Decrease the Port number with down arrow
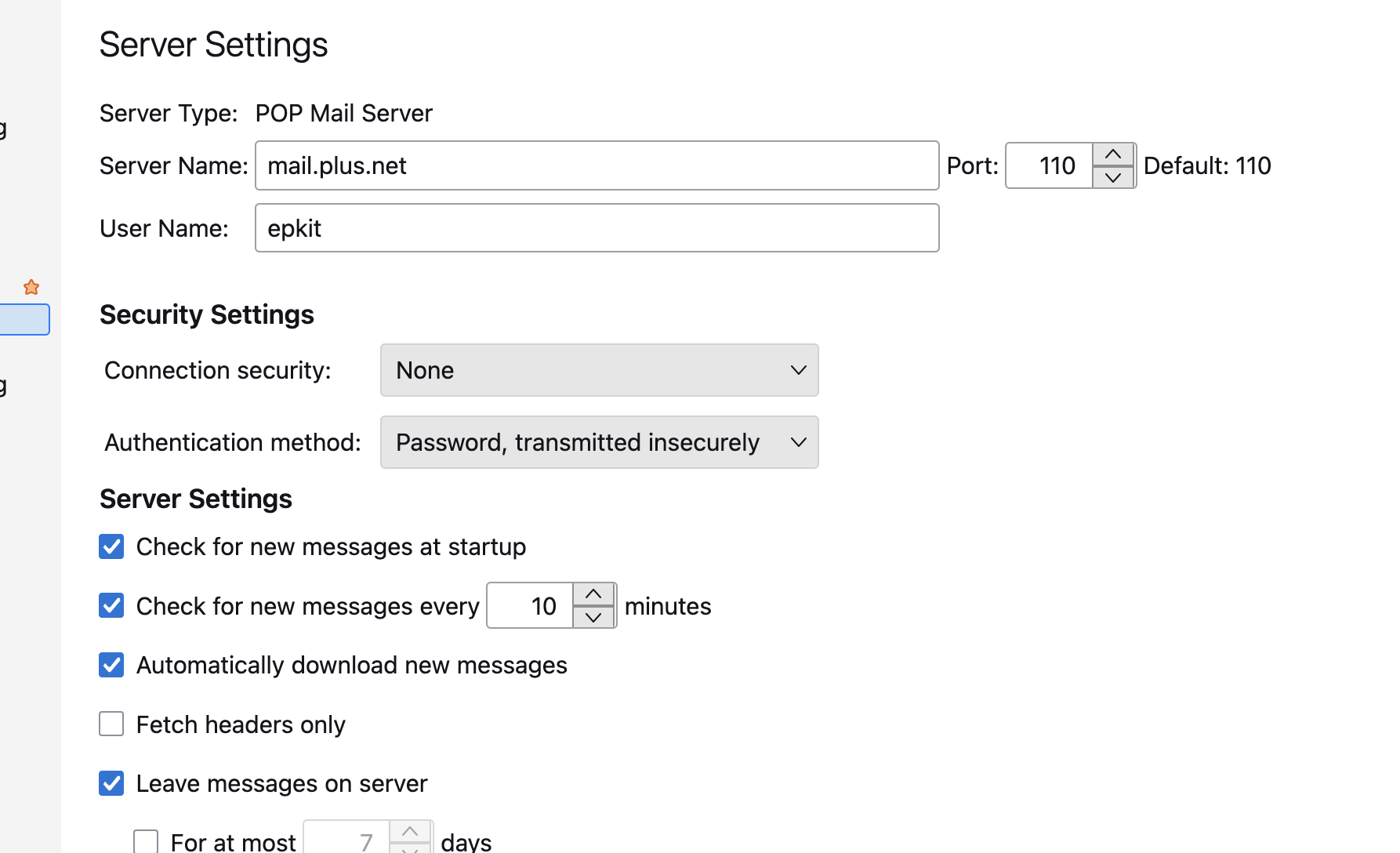Viewport: 1400px width, 853px height. [1113, 177]
